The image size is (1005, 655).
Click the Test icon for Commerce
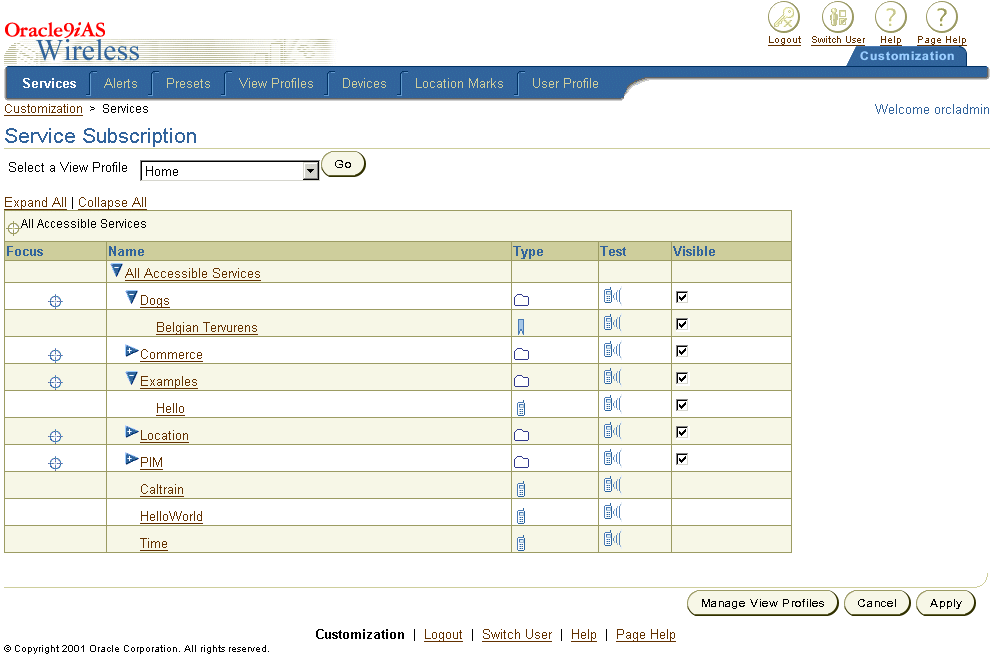click(612, 349)
